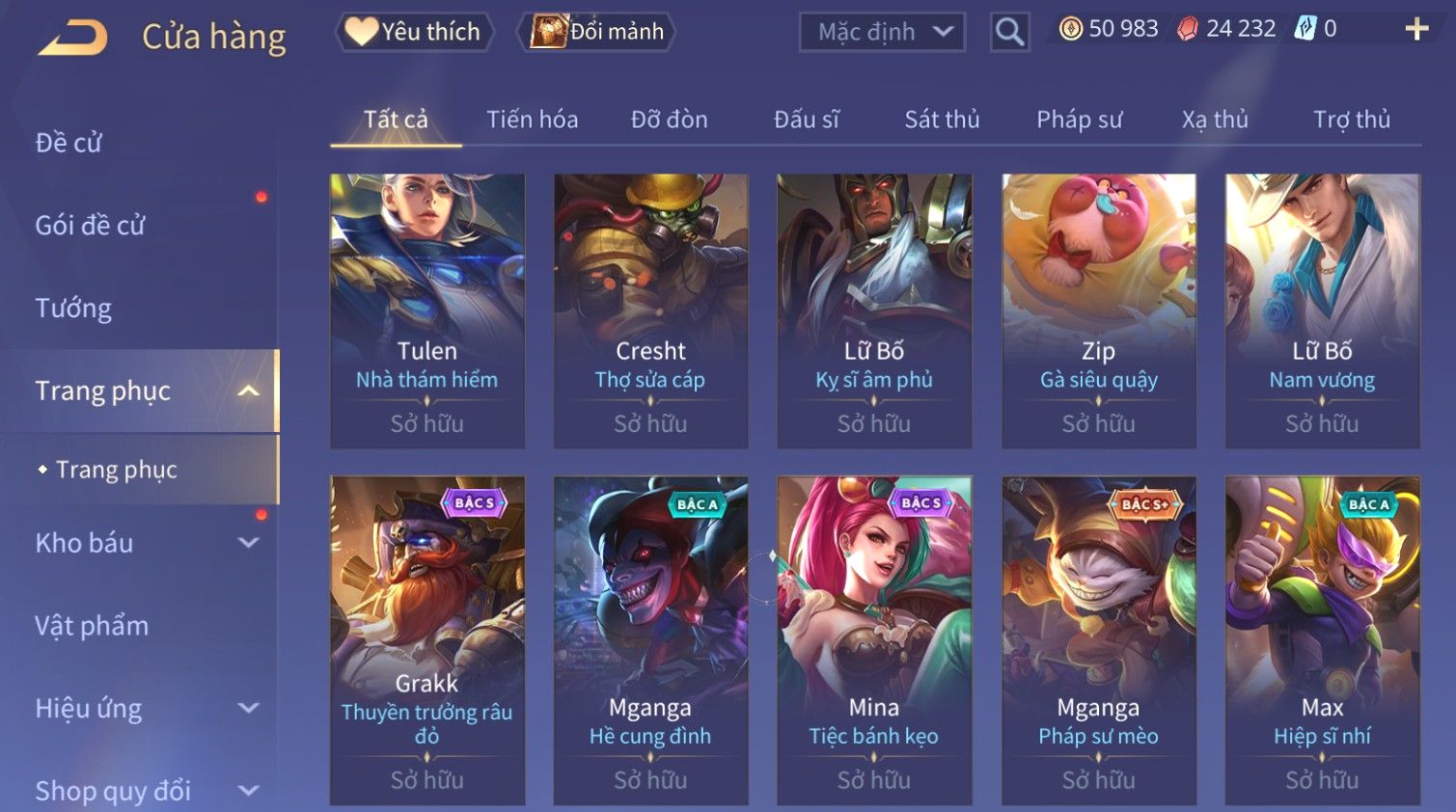
Task: Open Gói đề cử in sidebar
Action: 90,225
